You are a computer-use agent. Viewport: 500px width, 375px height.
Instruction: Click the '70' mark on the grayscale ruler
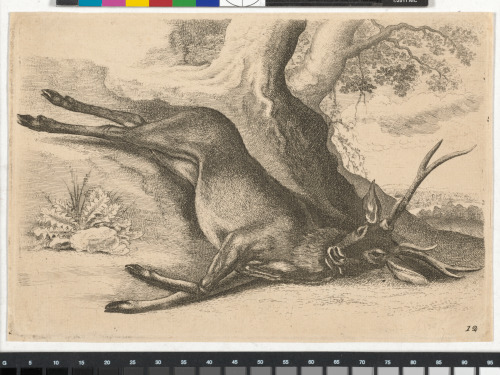(x=362, y=362)
